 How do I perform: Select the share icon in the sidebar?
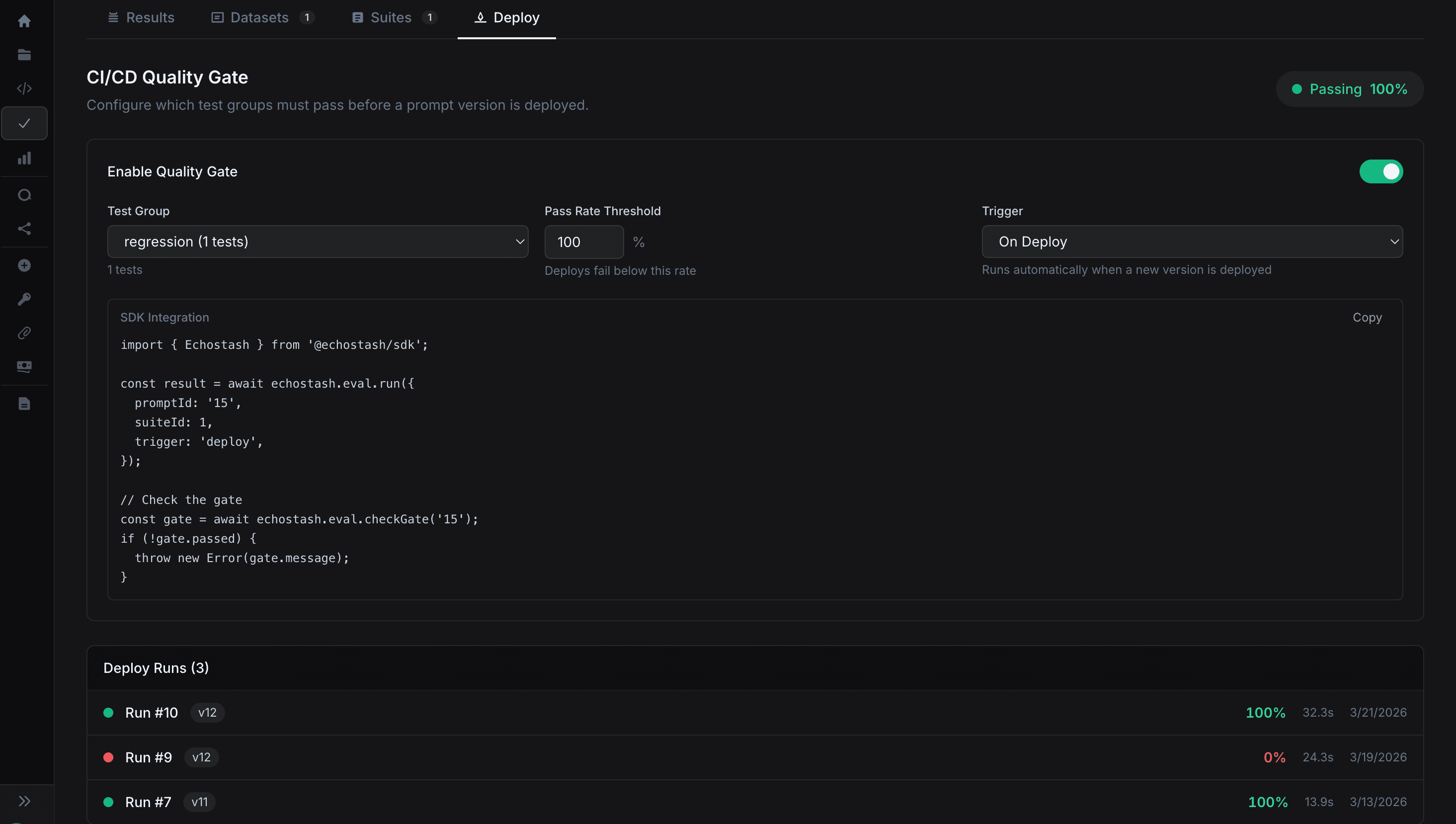[x=25, y=229]
